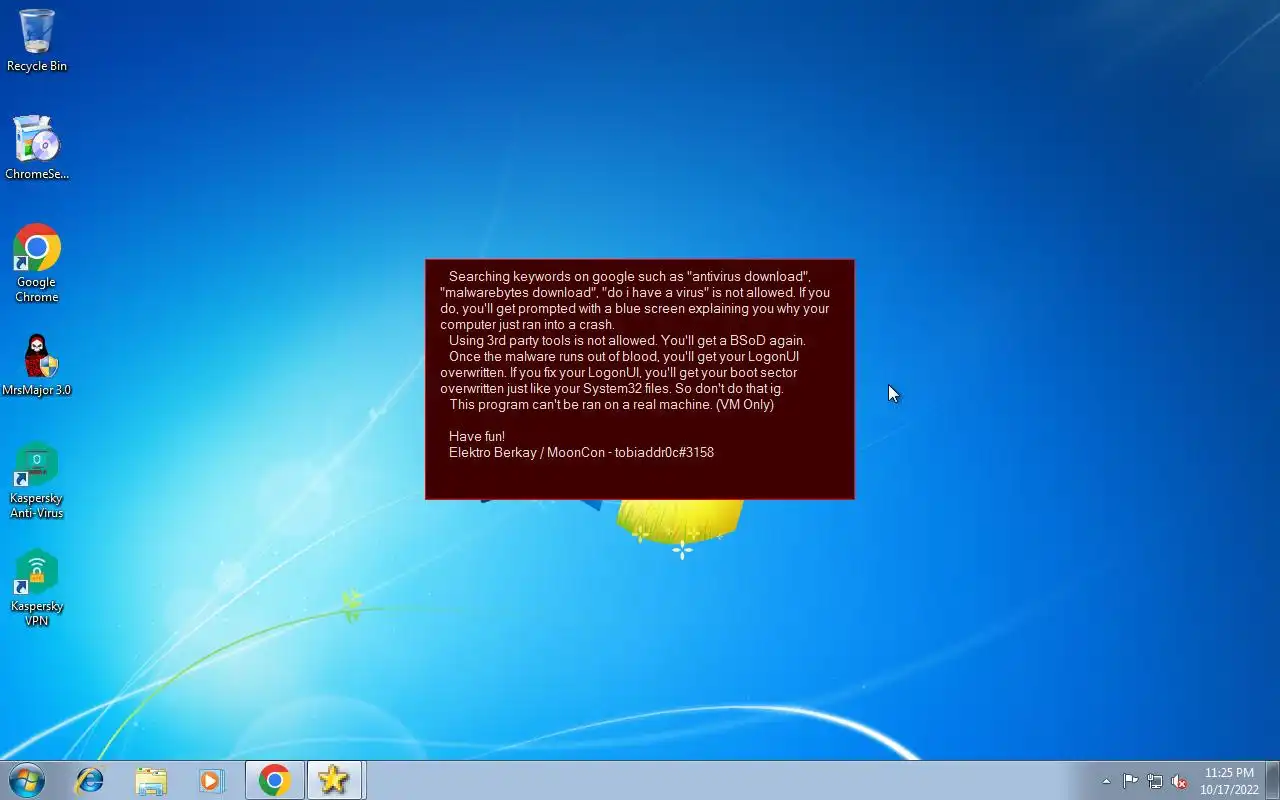Viewport: 1280px width, 800px height.
Task: Select the Kaspersky Anti-Virus desktop shortcut
Action: pos(37,481)
